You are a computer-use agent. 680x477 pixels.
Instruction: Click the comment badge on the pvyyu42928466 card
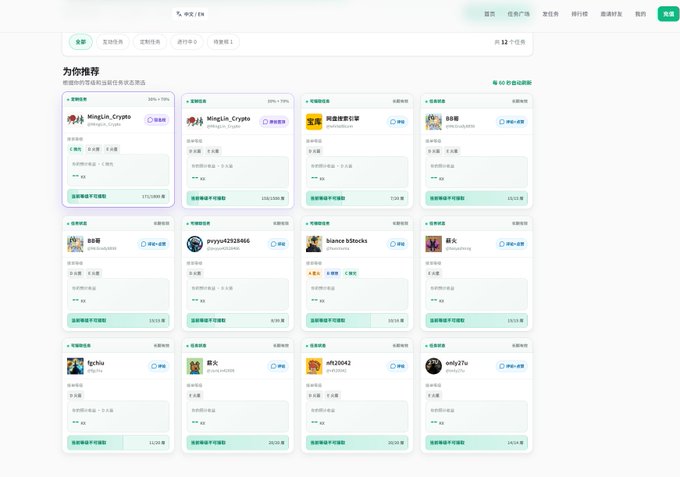point(278,244)
